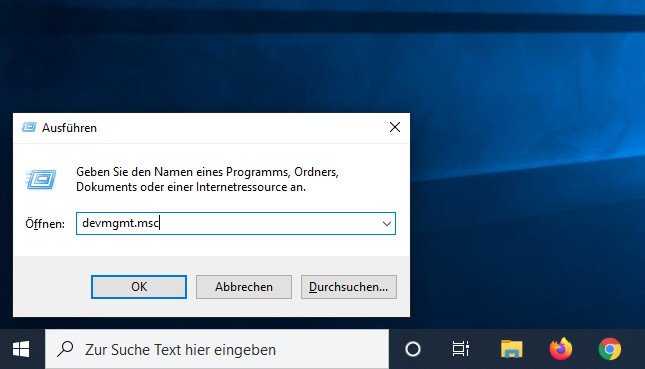Expand the Öffnen combo box dropdown arrow
This screenshot has height=369, width=645.
(x=387, y=224)
